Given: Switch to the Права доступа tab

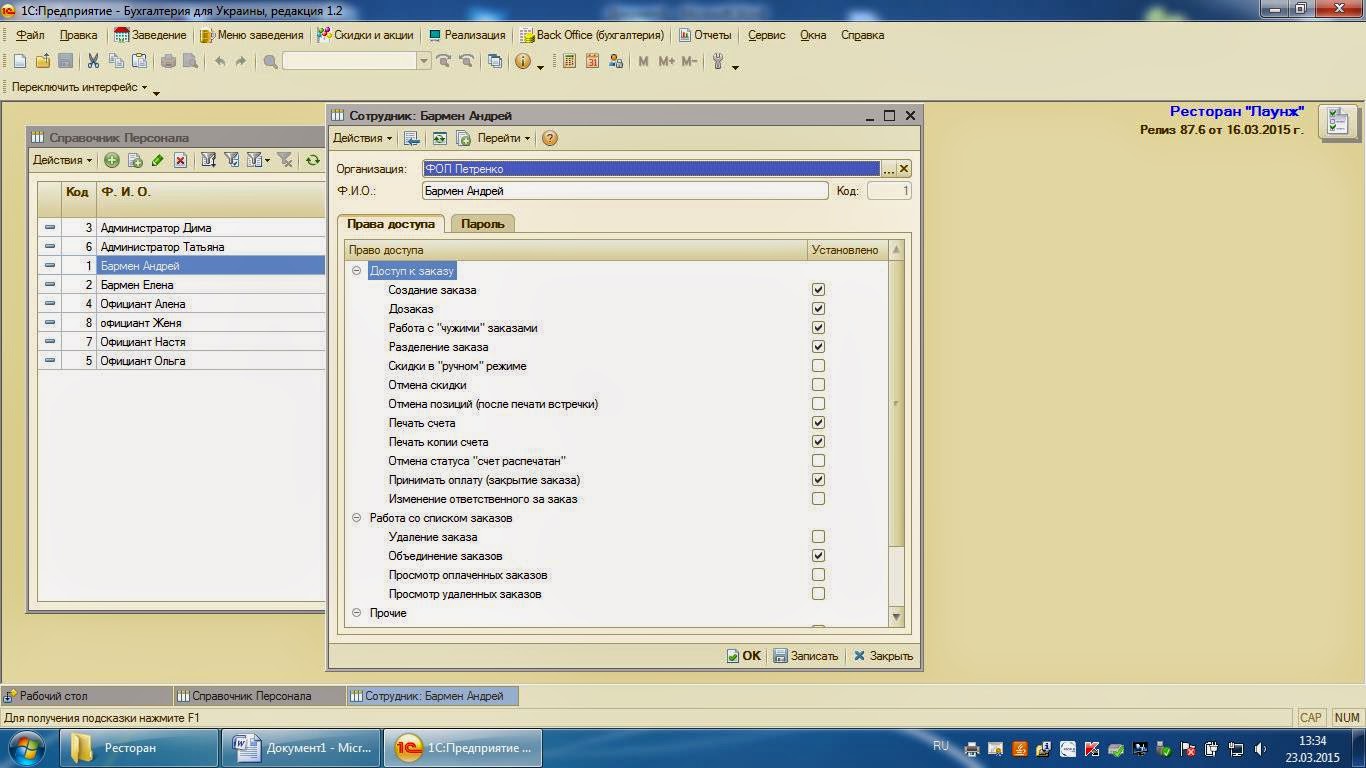Looking at the screenshot, I should pyautogui.click(x=391, y=224).
